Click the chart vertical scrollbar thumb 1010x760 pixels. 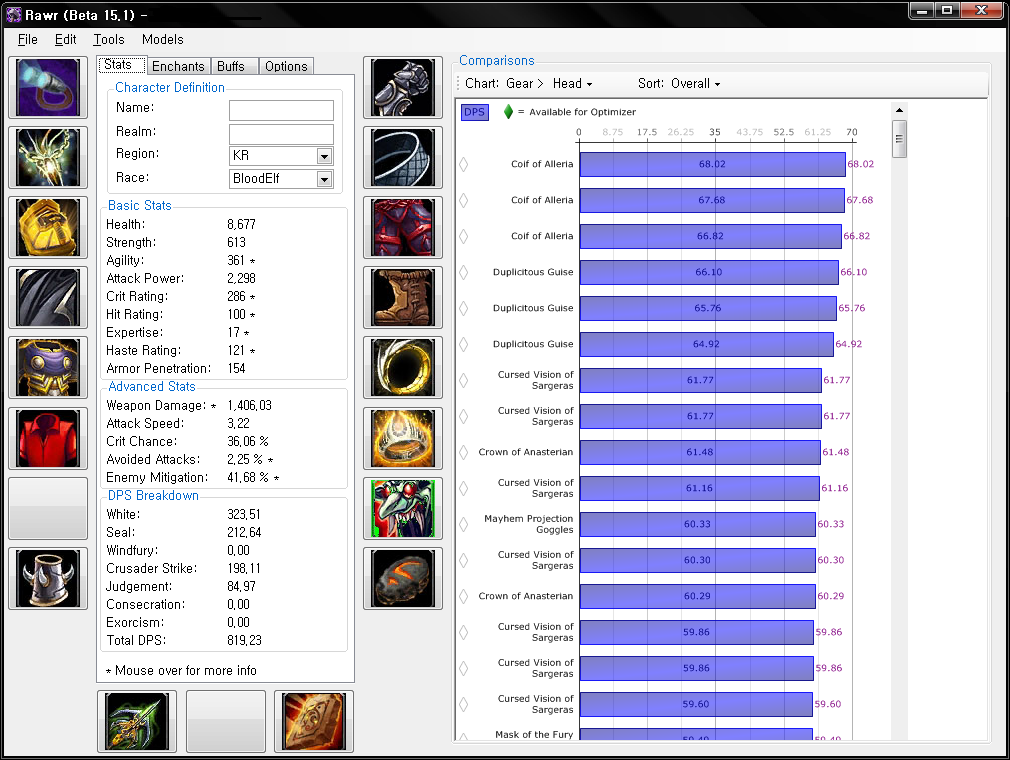[x=899, y=138]
